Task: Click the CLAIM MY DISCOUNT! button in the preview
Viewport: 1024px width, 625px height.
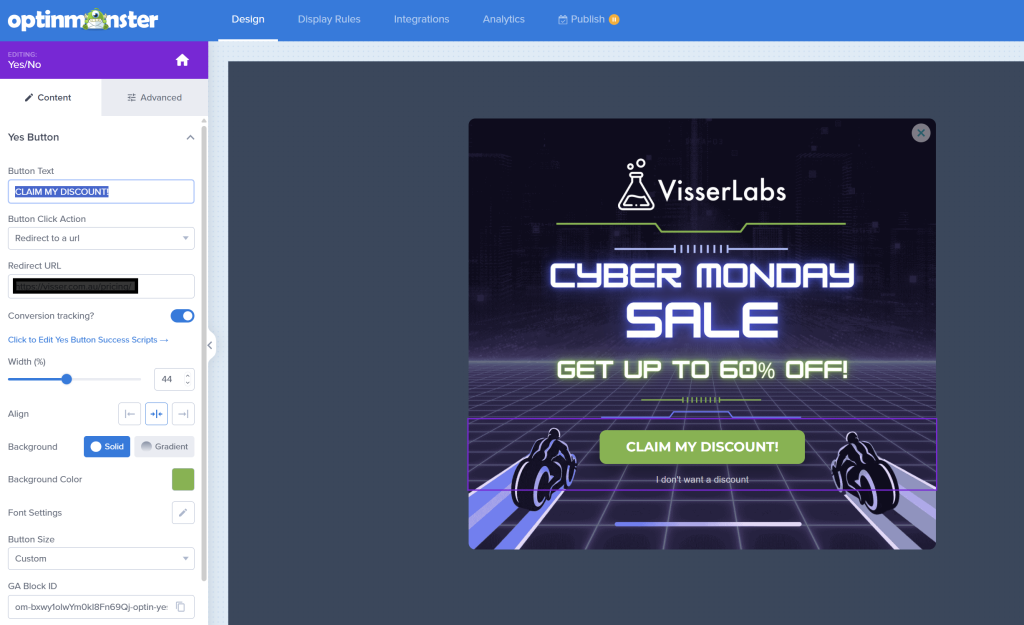Action: tap(702, 447)
